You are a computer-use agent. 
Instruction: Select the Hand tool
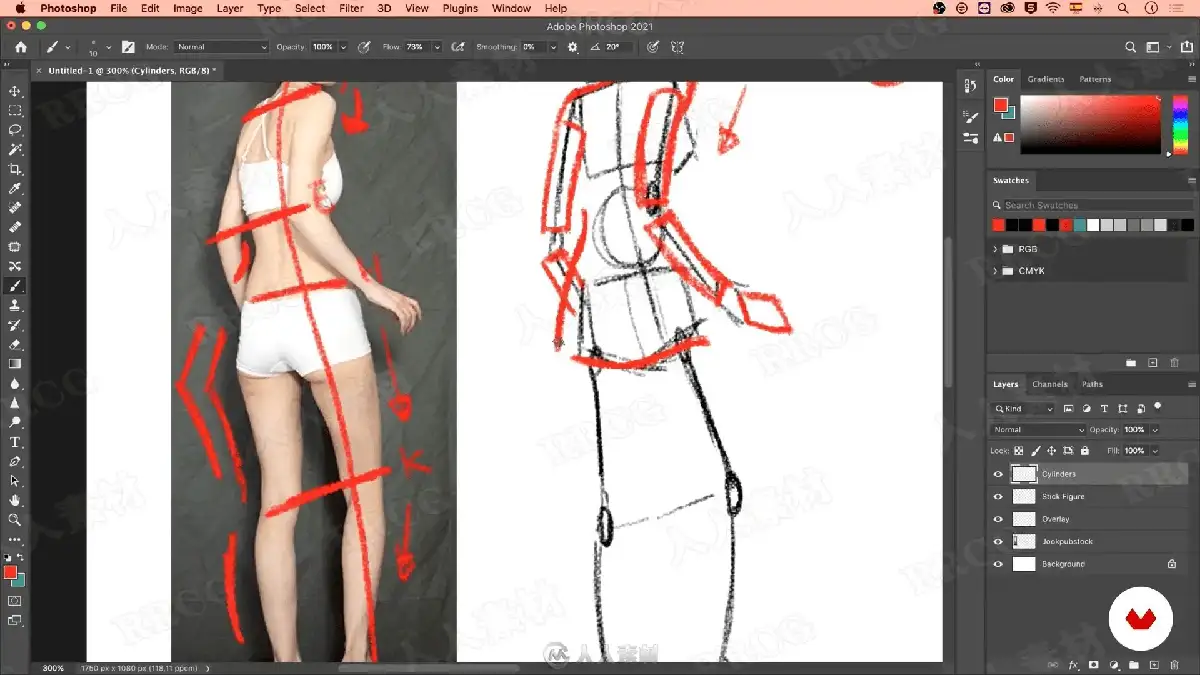click(15, 500)
